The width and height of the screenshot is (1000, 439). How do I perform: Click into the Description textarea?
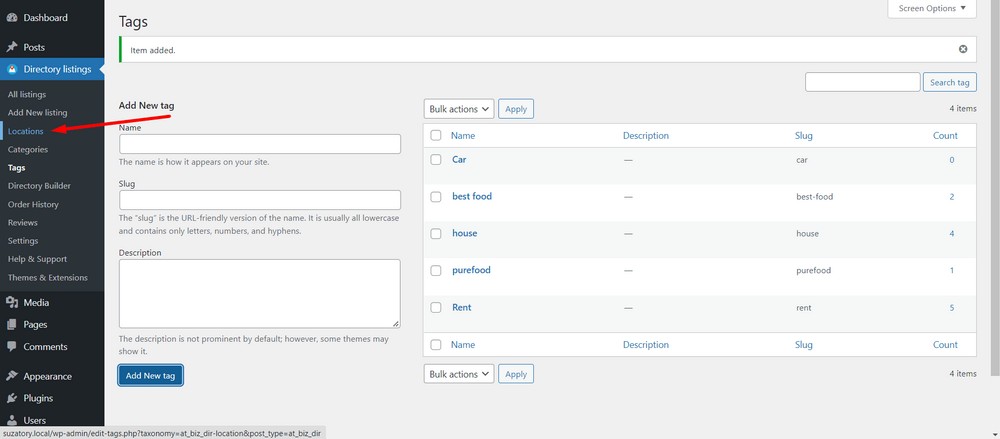[x=260, y=294]
